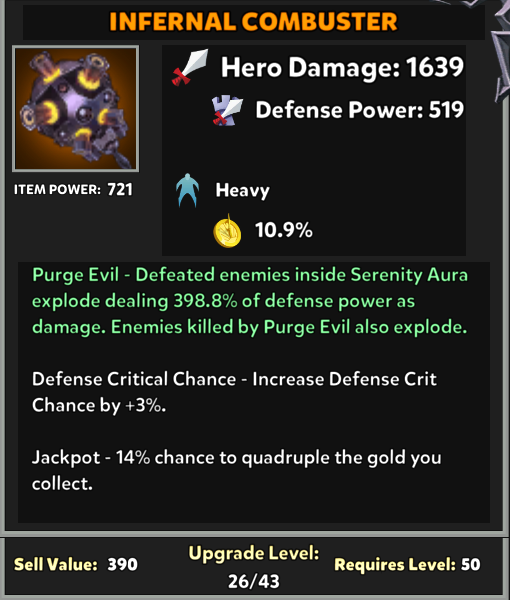510x600 pixels.
Task: Click the Item Power 721 label
Action: [x=73, y=189]
